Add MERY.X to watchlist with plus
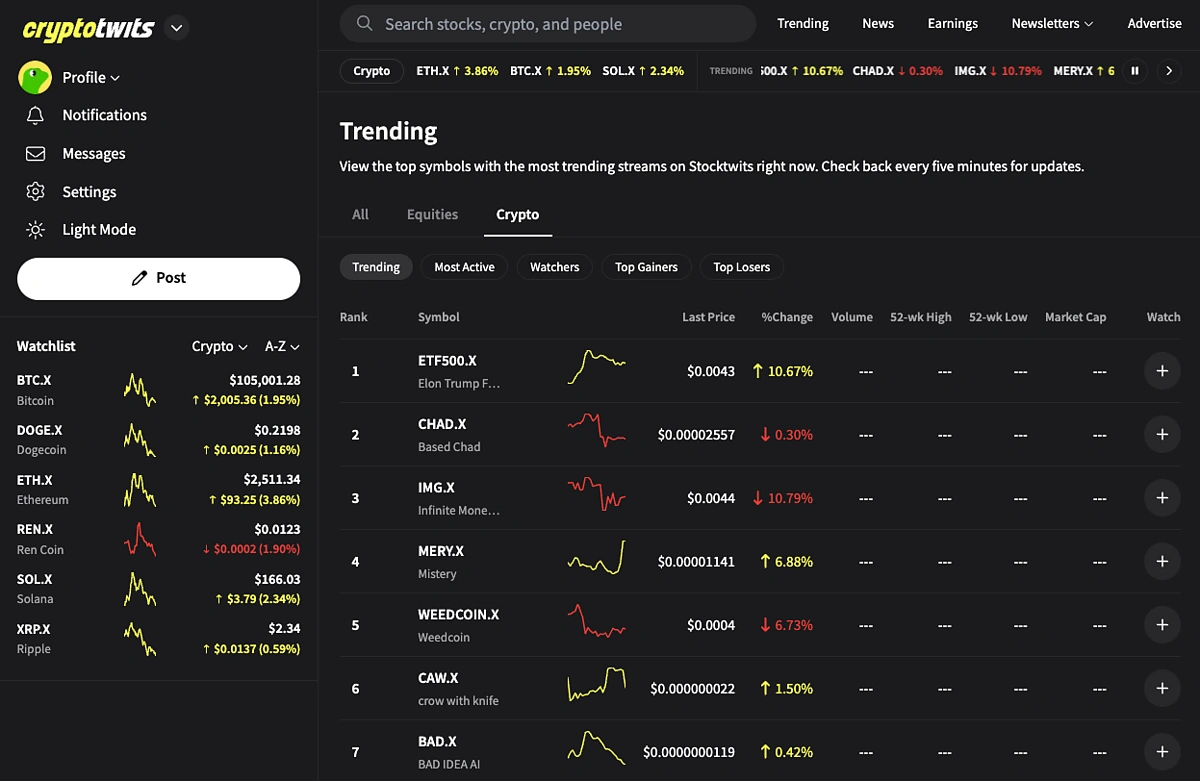Image resolution: width=1200 pixels, height=781 pixels. coord(1162,561)
